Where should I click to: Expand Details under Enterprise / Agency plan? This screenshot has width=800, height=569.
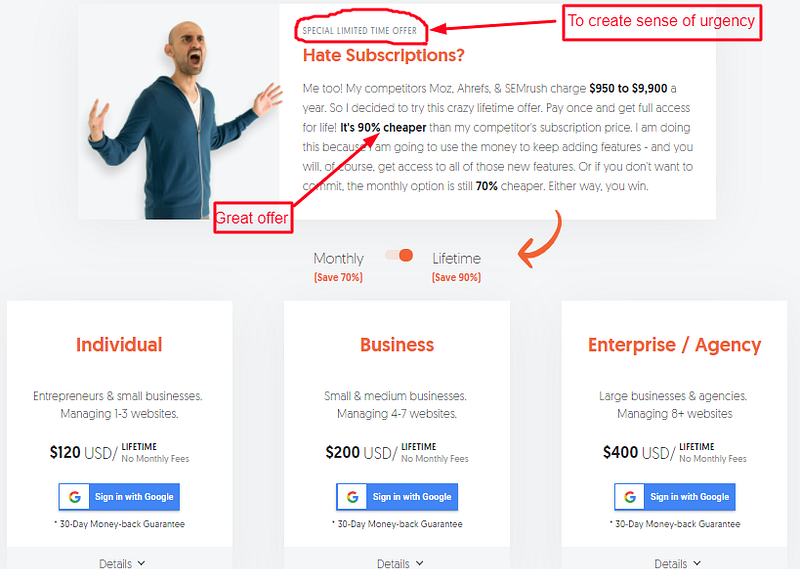tap(678, 563)
